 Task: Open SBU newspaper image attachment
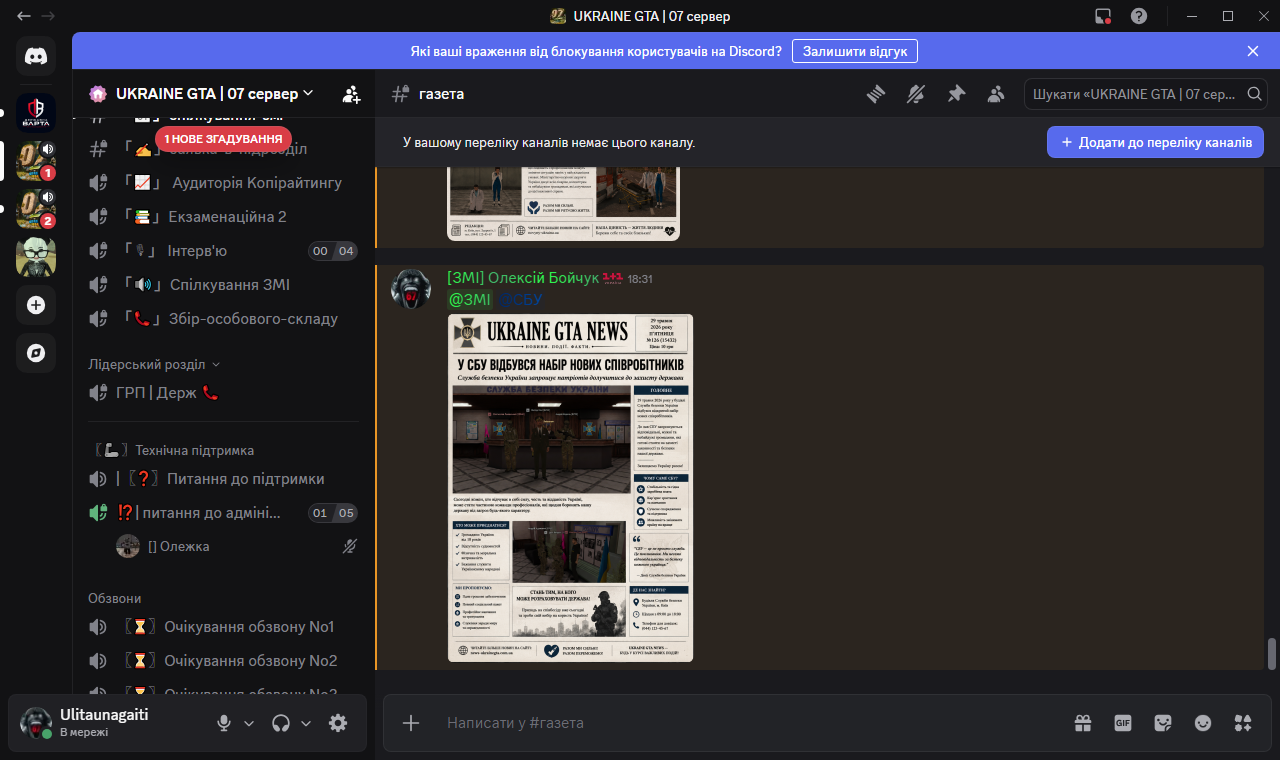[x=570, y=488]
